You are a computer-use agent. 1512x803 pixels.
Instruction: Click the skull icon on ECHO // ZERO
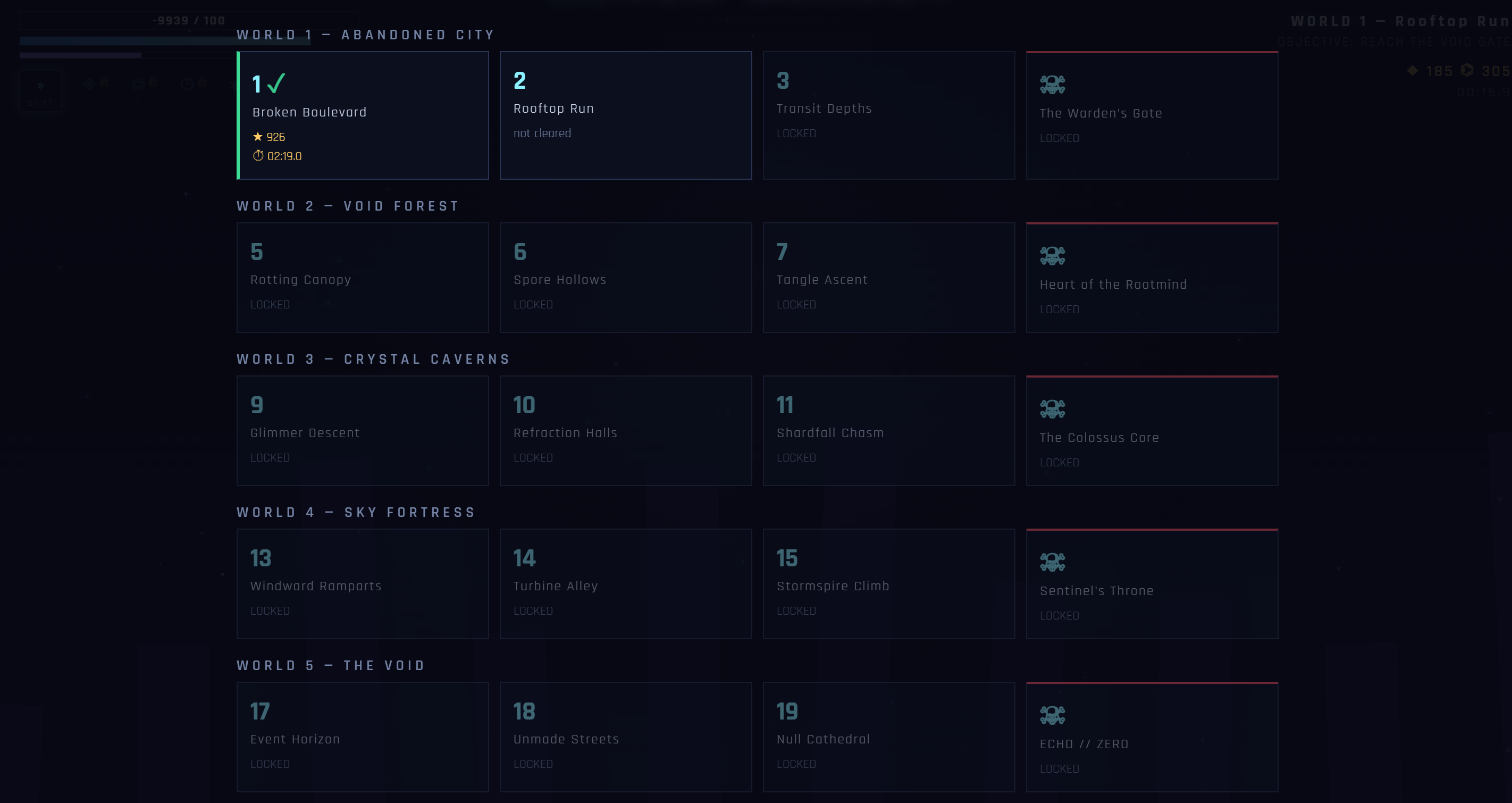(1053, 716)
